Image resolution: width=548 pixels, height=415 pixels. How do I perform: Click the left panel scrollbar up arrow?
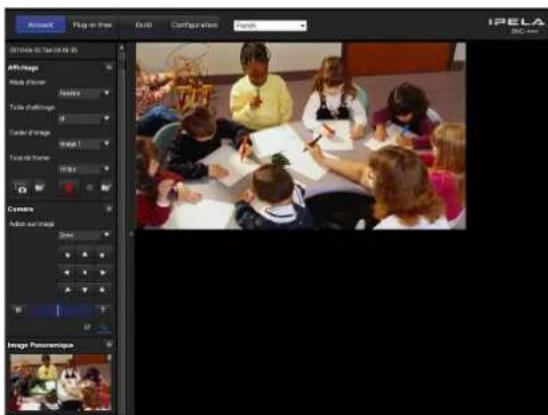[122, 47]
